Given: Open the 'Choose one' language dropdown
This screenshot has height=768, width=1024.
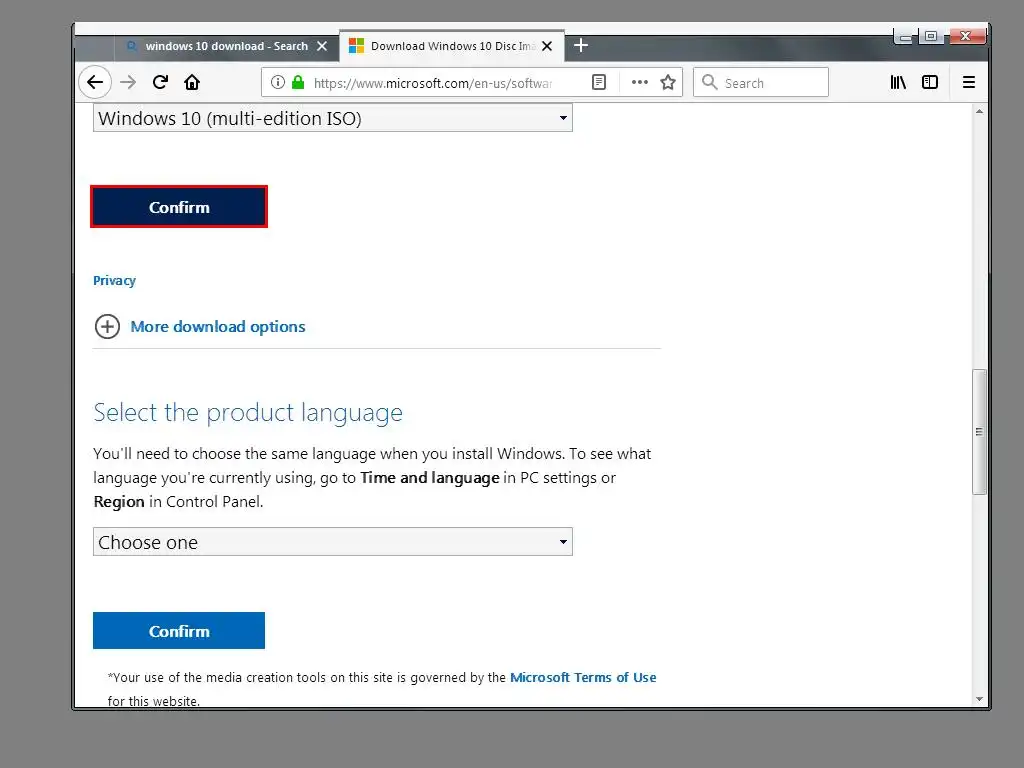Looking at the screenshot, I should [333, 542].
